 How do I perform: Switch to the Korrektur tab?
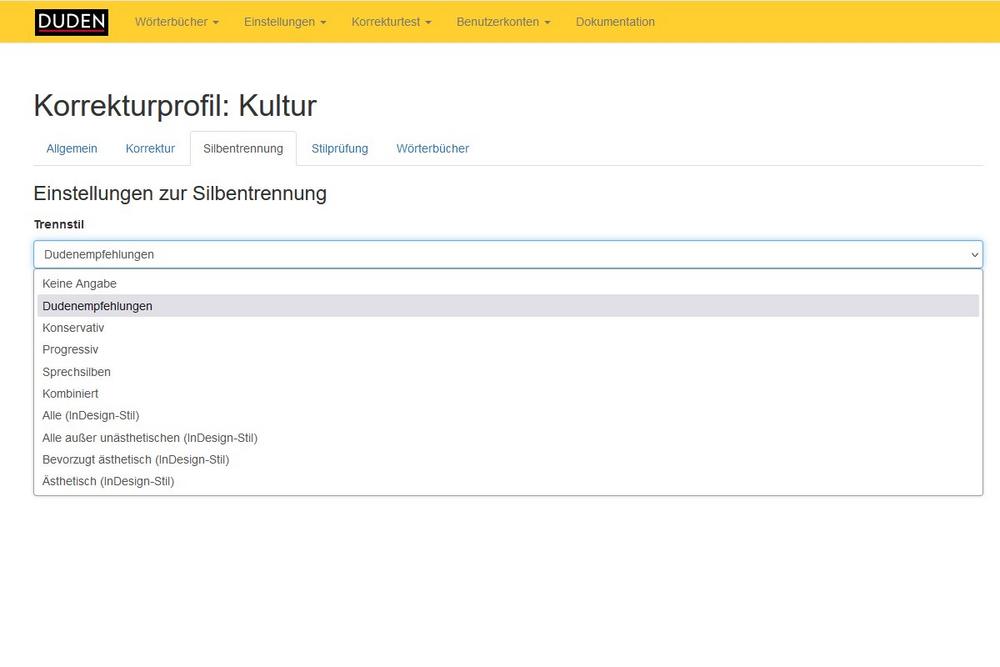[150, 149]
